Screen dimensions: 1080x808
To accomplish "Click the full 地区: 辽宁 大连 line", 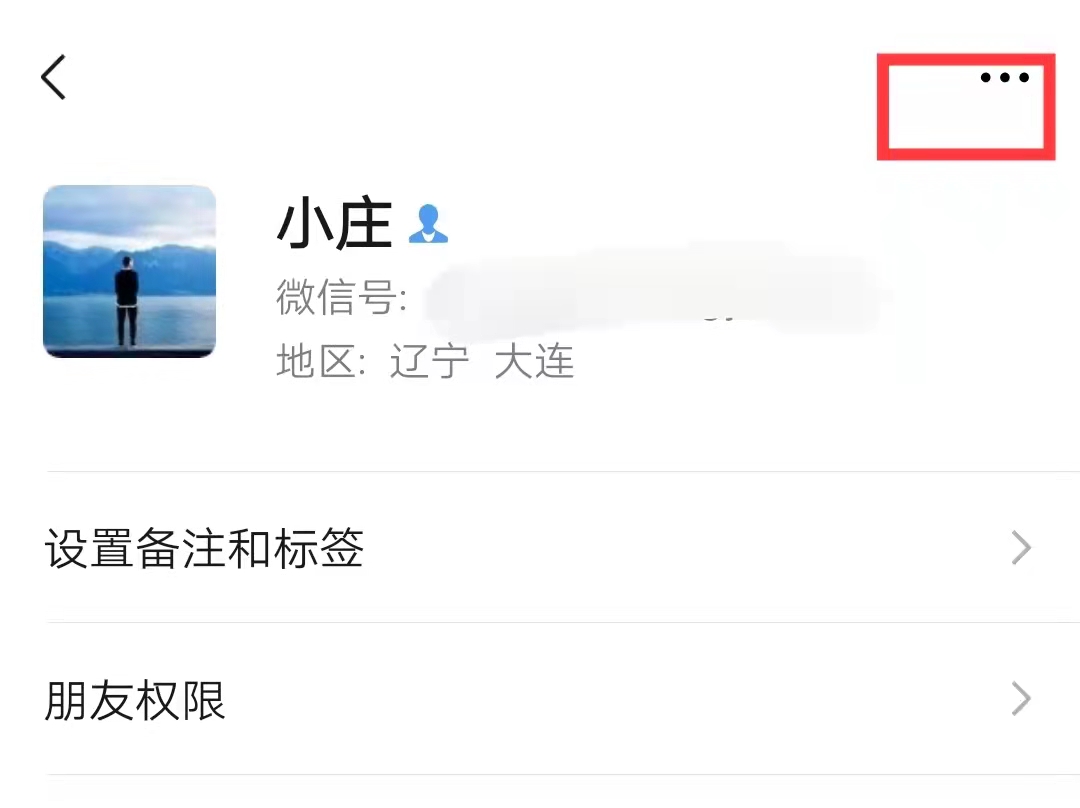I will point(425,361).
